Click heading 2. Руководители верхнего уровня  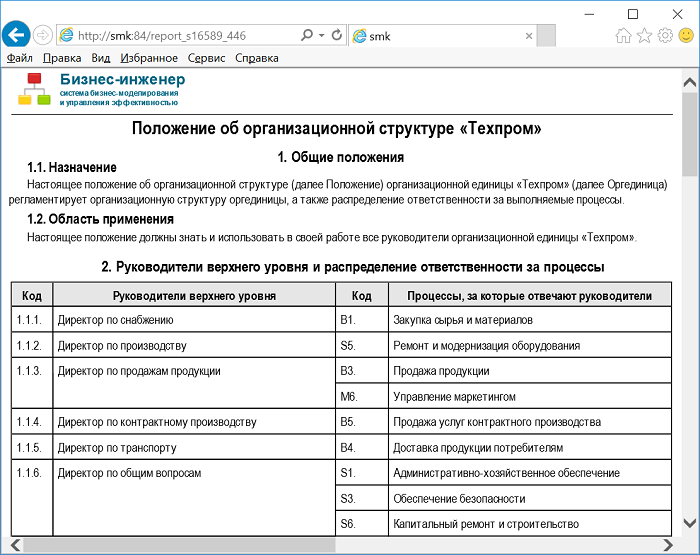click(353, 267)
